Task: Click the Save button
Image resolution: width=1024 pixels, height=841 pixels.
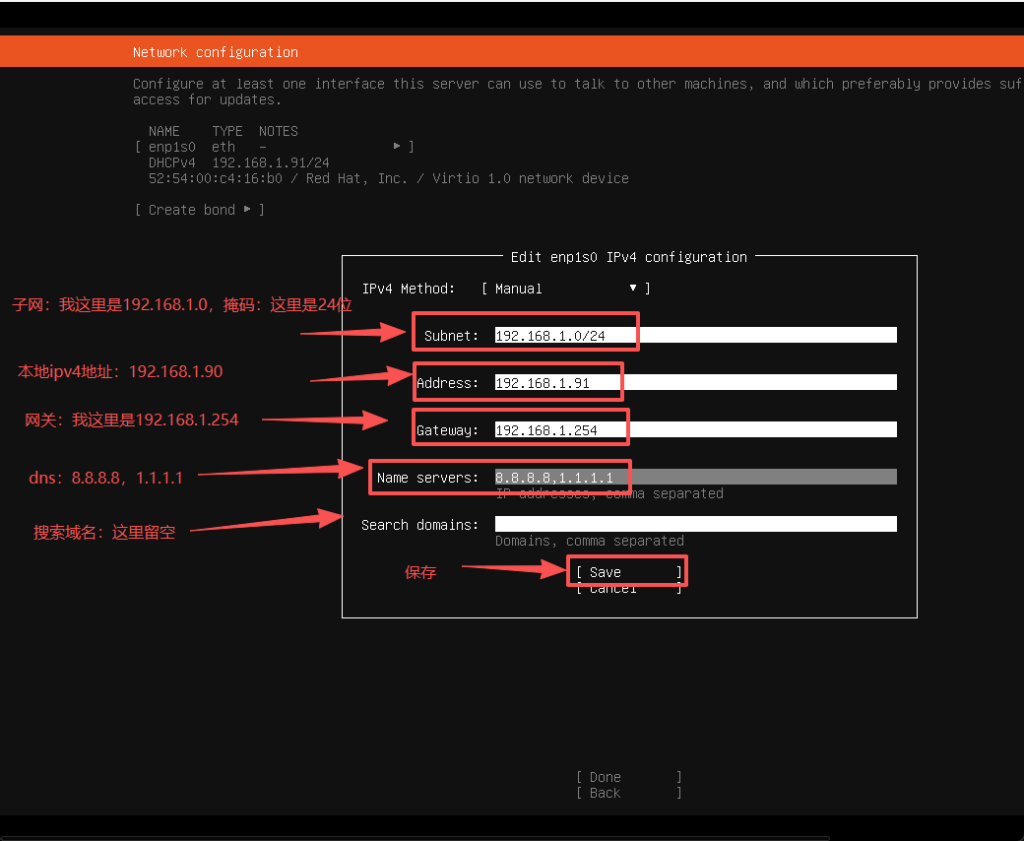Action: pyautogui.click(x=626, y=571)
